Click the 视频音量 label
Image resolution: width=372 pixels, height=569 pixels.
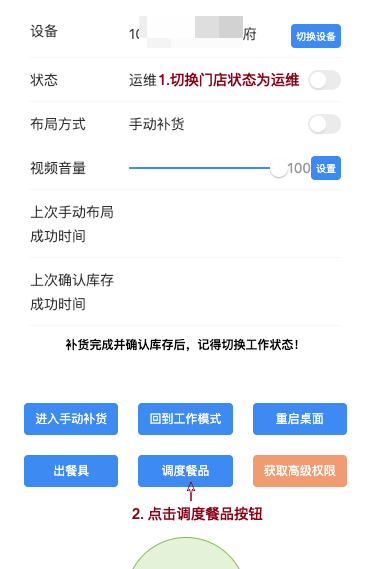[x=58, y=168]
